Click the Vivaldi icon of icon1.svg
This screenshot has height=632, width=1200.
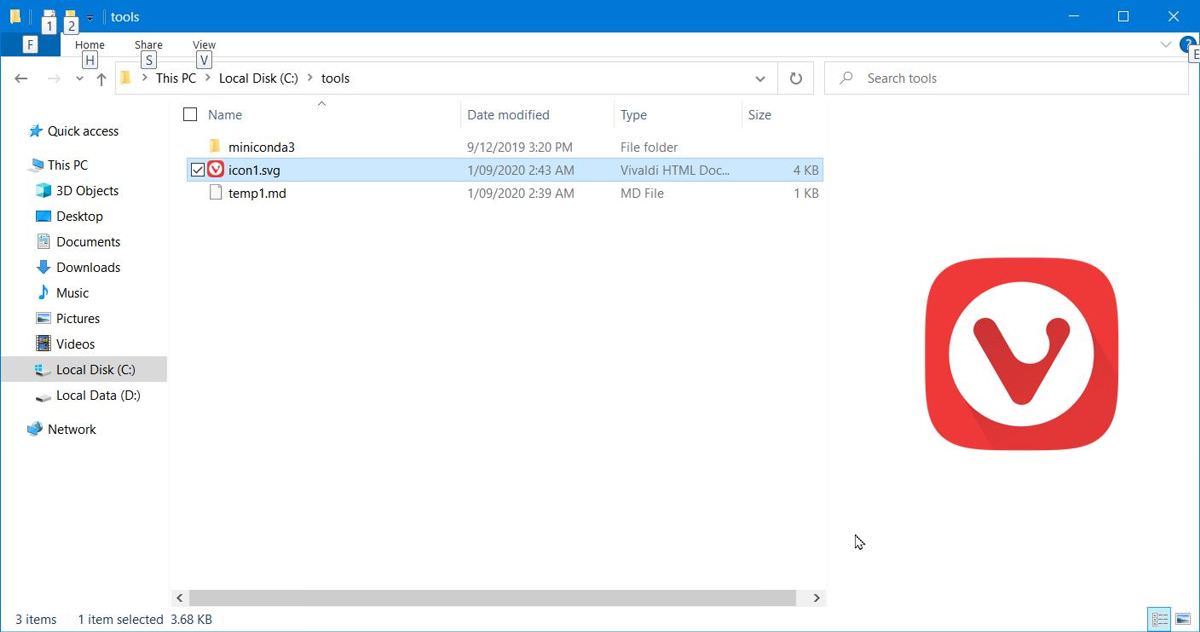pos(215,170)
